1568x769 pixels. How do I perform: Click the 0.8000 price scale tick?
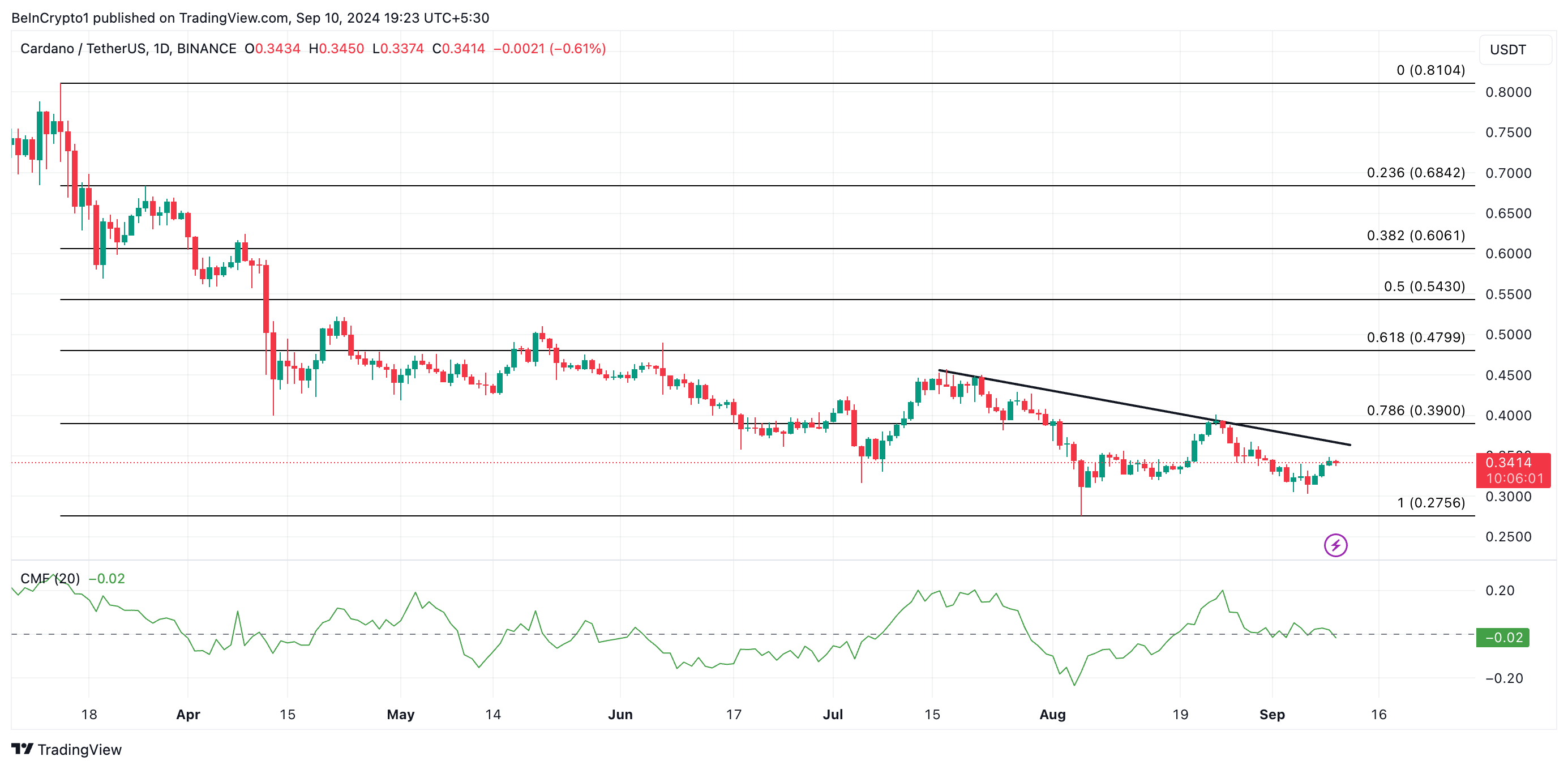point(1508,92)
